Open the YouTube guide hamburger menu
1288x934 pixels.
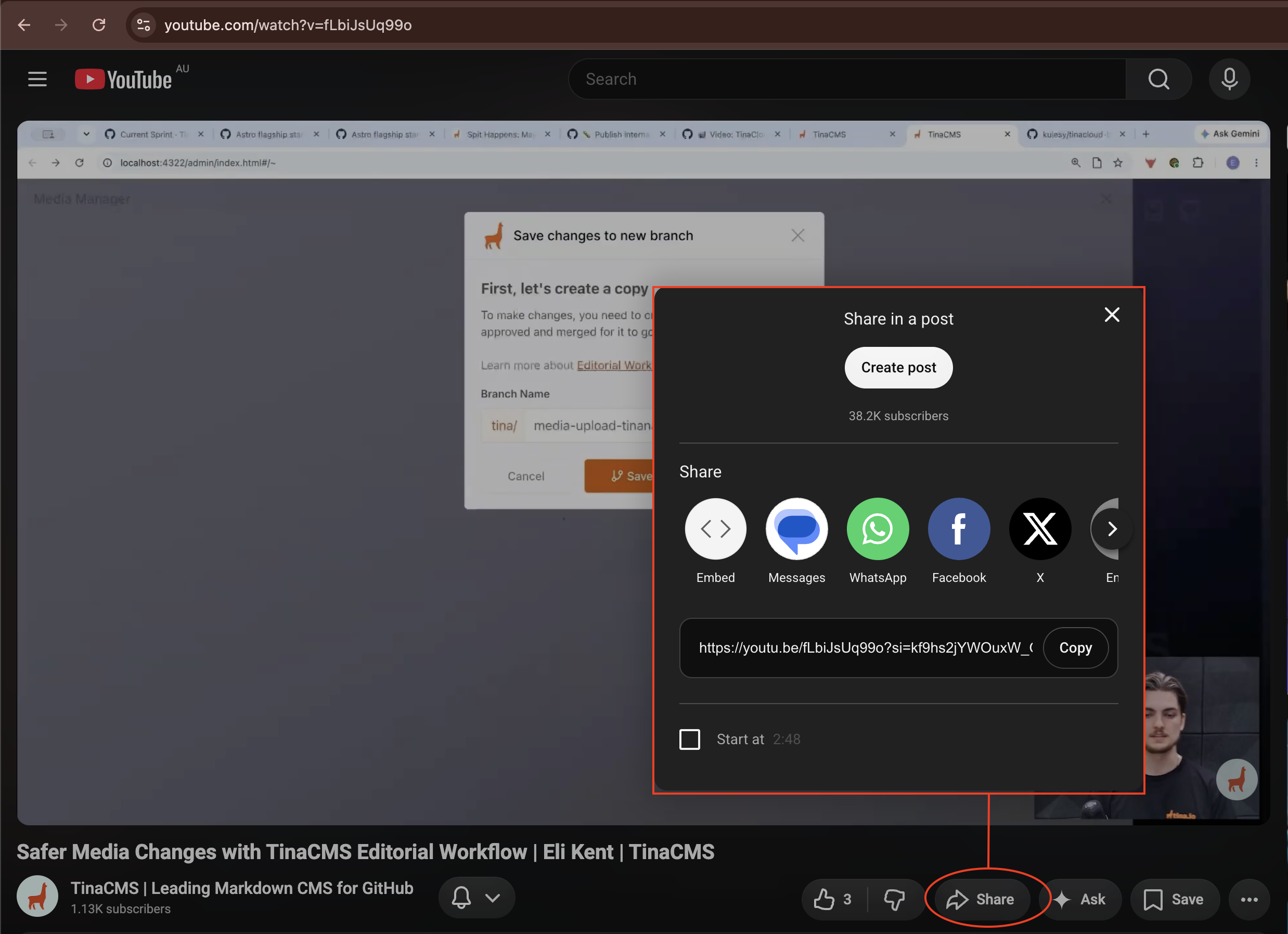point(37,79)
